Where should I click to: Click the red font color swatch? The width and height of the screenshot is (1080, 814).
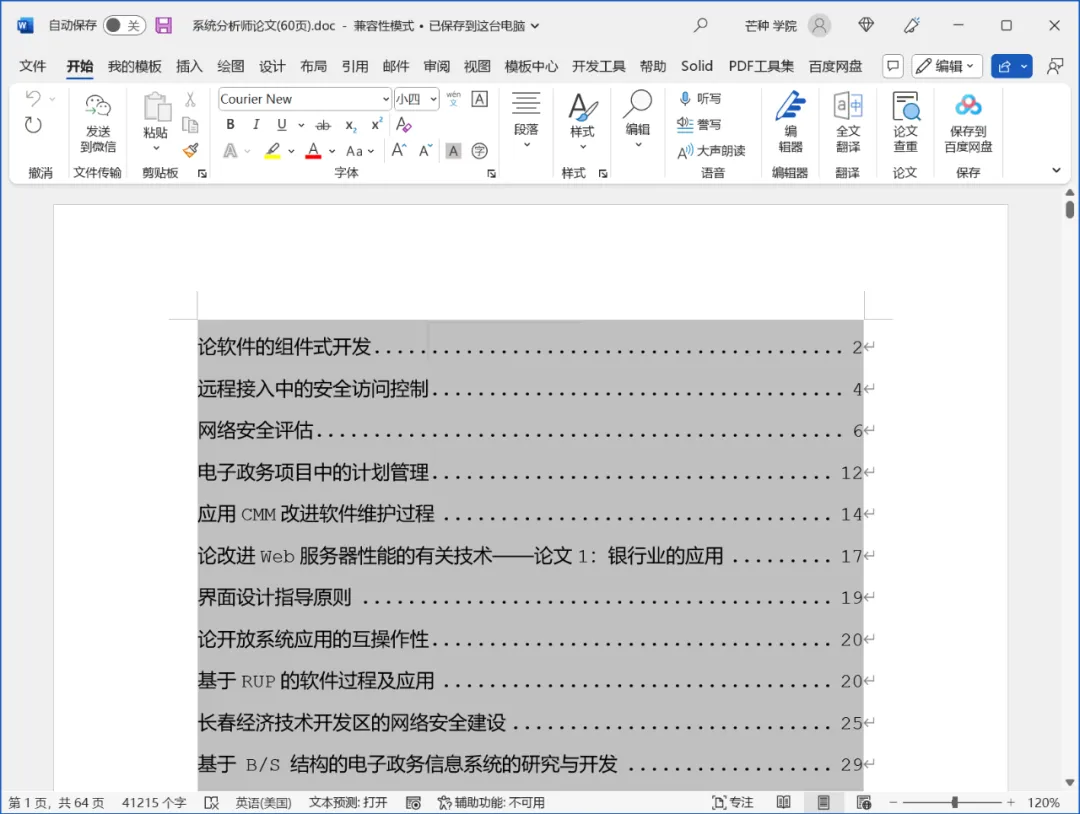(x=313, y=151)
